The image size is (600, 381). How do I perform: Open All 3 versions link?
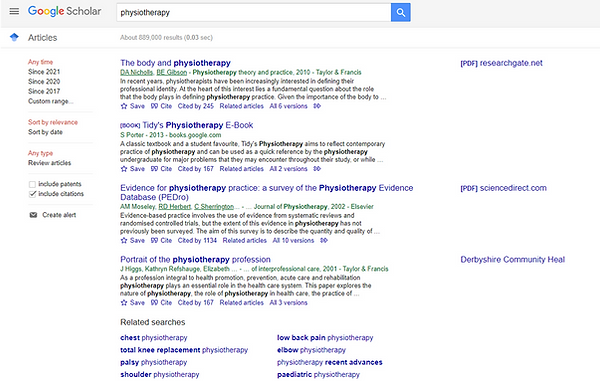click(289, 303)
